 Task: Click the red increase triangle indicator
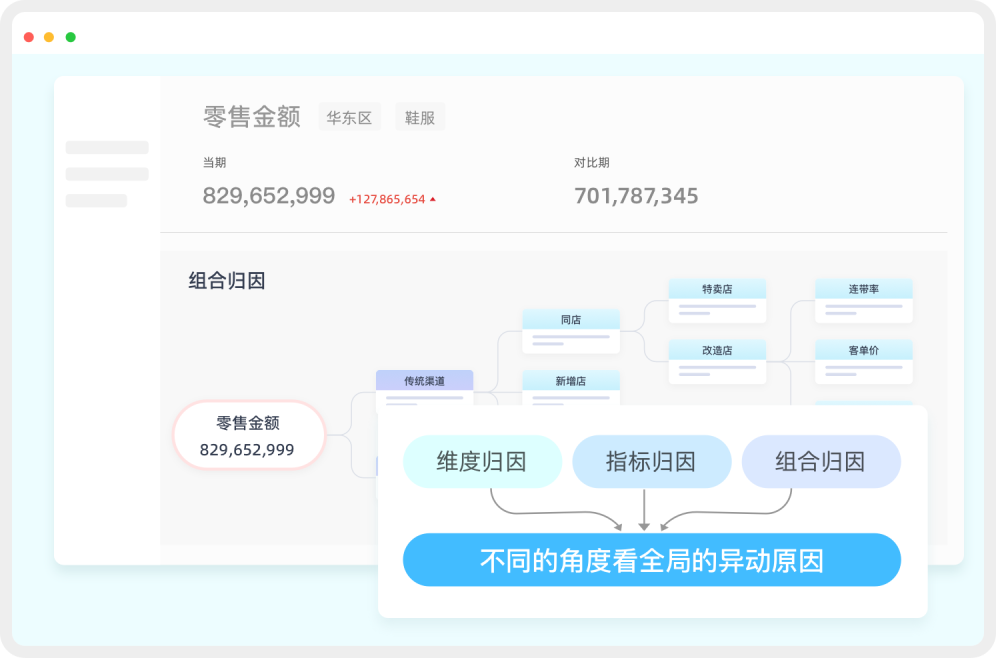(x=433, y=199)
